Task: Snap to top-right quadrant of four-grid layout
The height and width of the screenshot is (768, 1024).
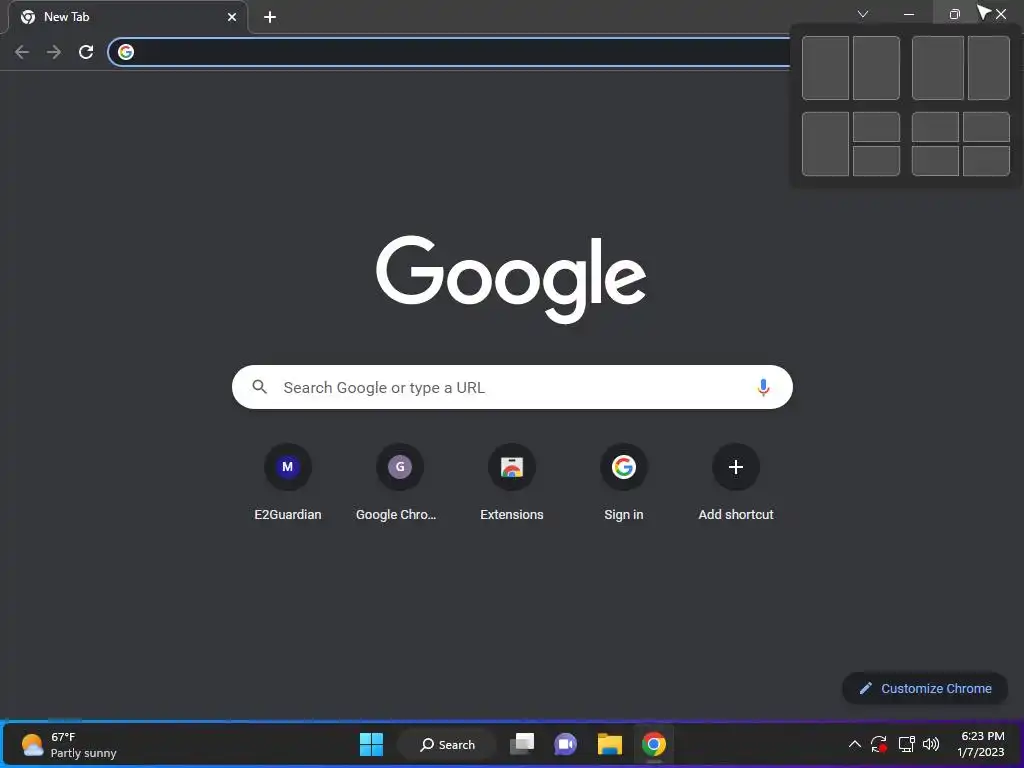Action: click(x=986, y=127)
